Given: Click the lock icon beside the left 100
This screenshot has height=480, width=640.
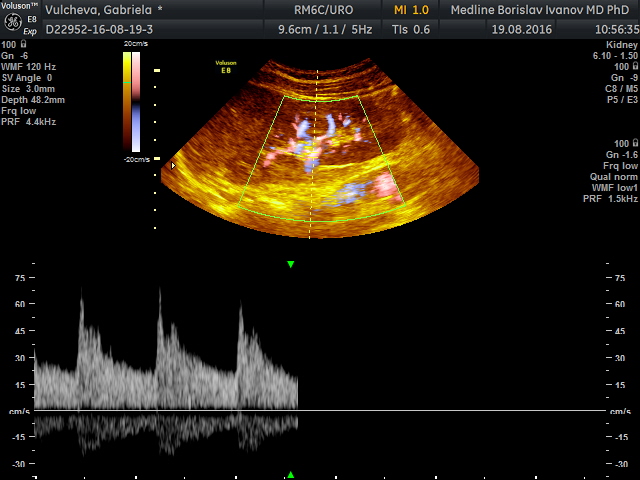Looking at the screenshot, I should click(24, 44).
